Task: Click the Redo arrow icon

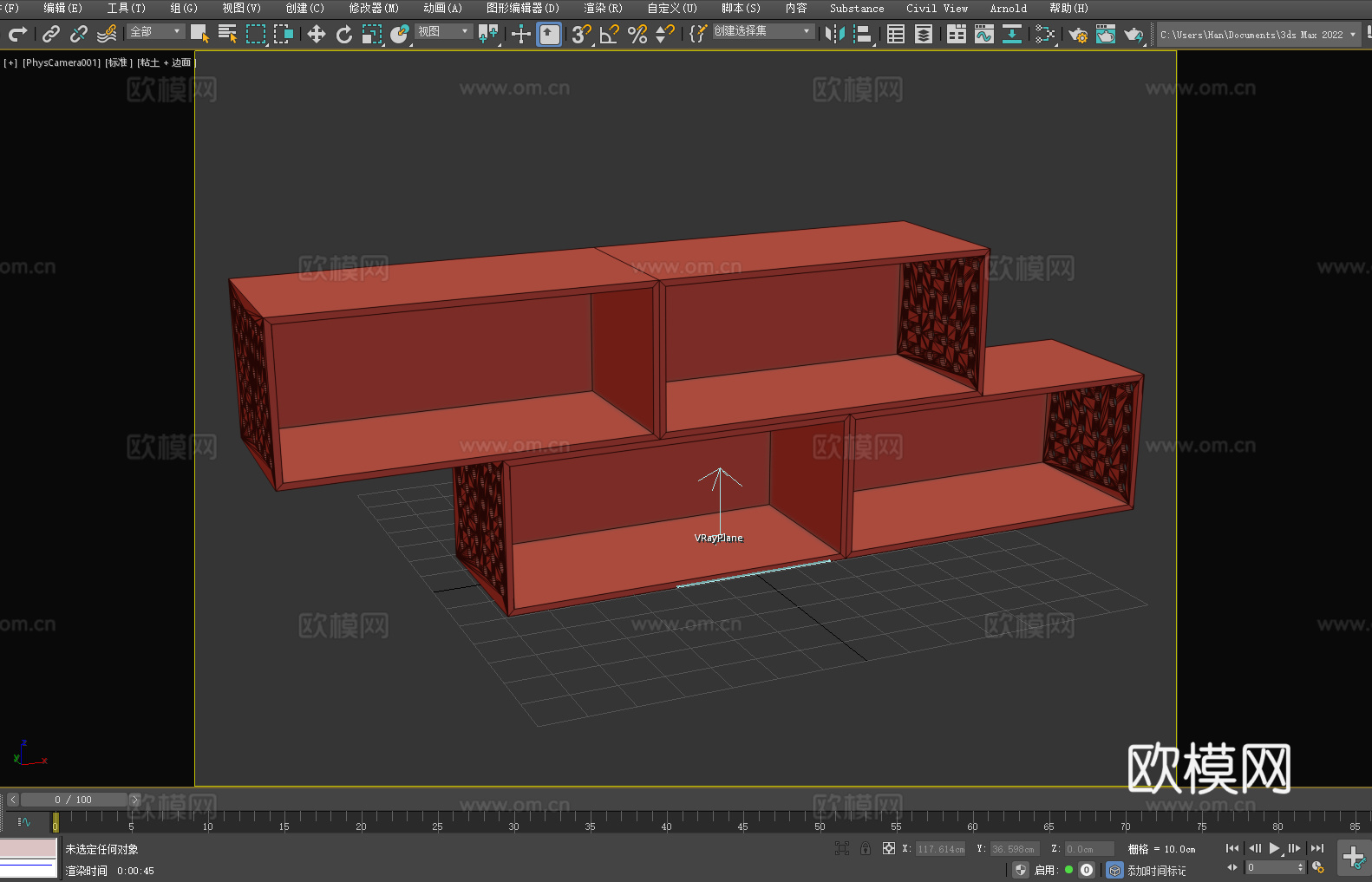Action: 17,34
